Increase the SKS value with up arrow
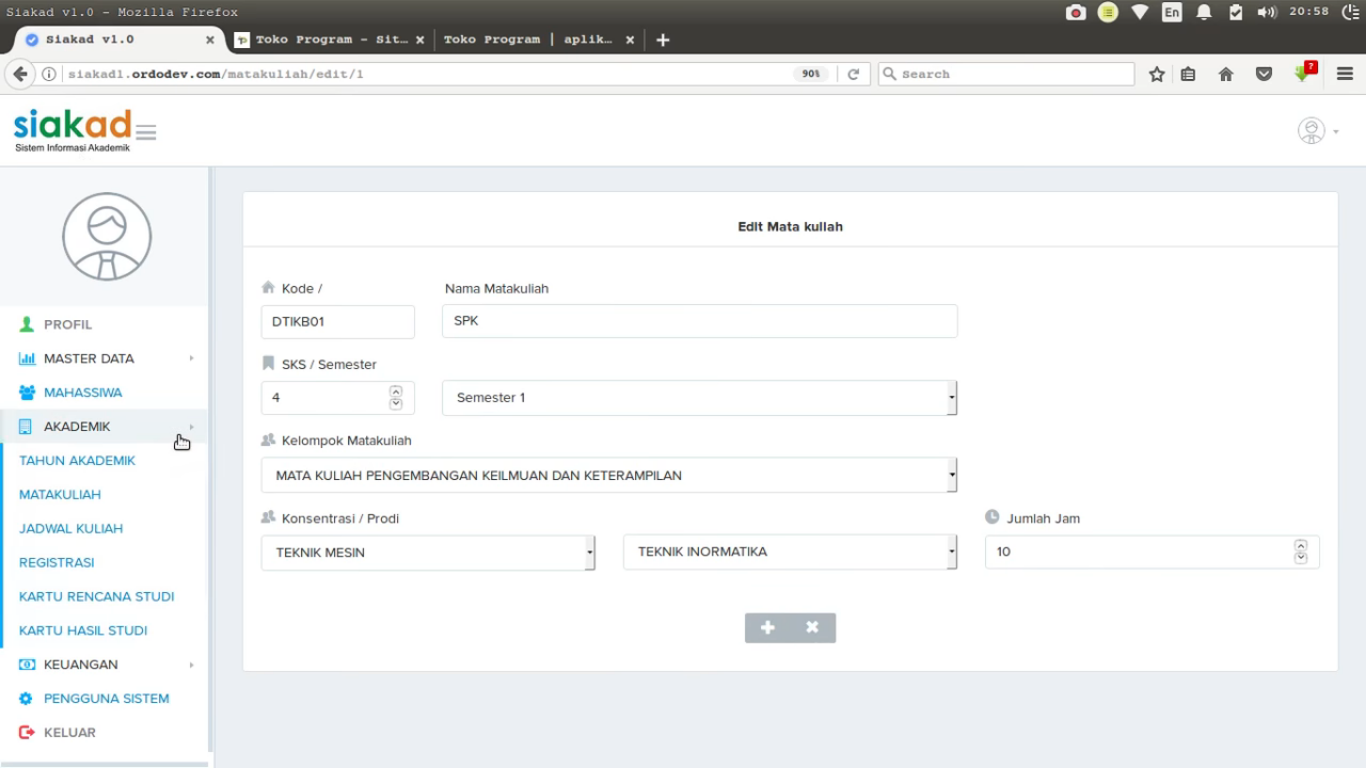The width and height of the screenshot is (1366, 768). click(x=396, y=392)
